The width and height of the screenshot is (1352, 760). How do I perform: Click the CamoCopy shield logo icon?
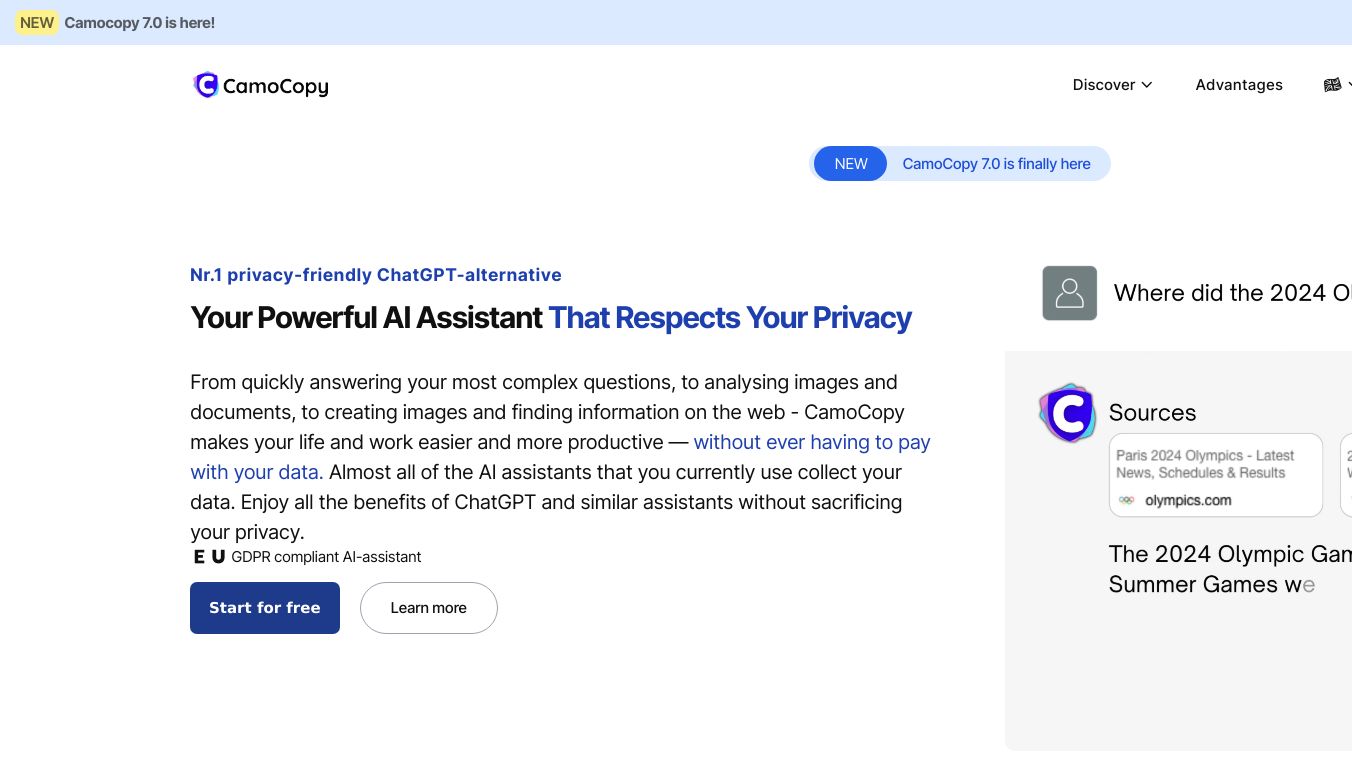pyautogui.click(x=206, y=86)
